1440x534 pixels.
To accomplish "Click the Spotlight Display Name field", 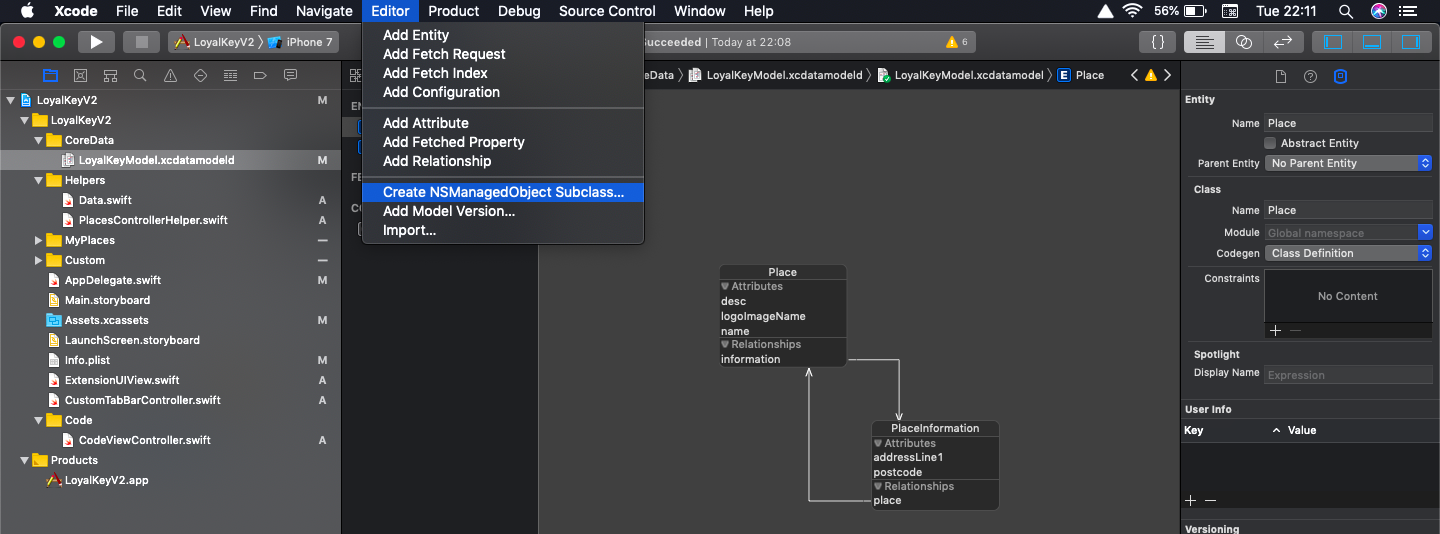I will pyautogui.click(x=1348, y=375).
